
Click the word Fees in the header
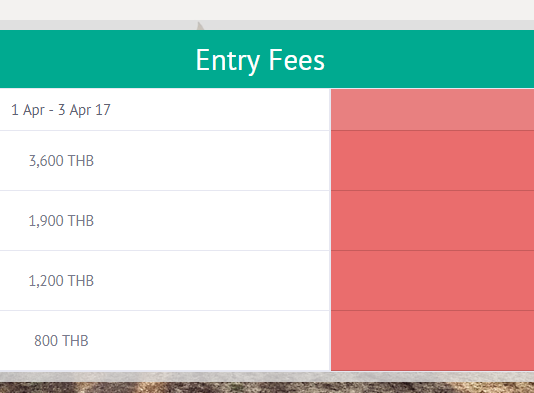coord(297,60)
